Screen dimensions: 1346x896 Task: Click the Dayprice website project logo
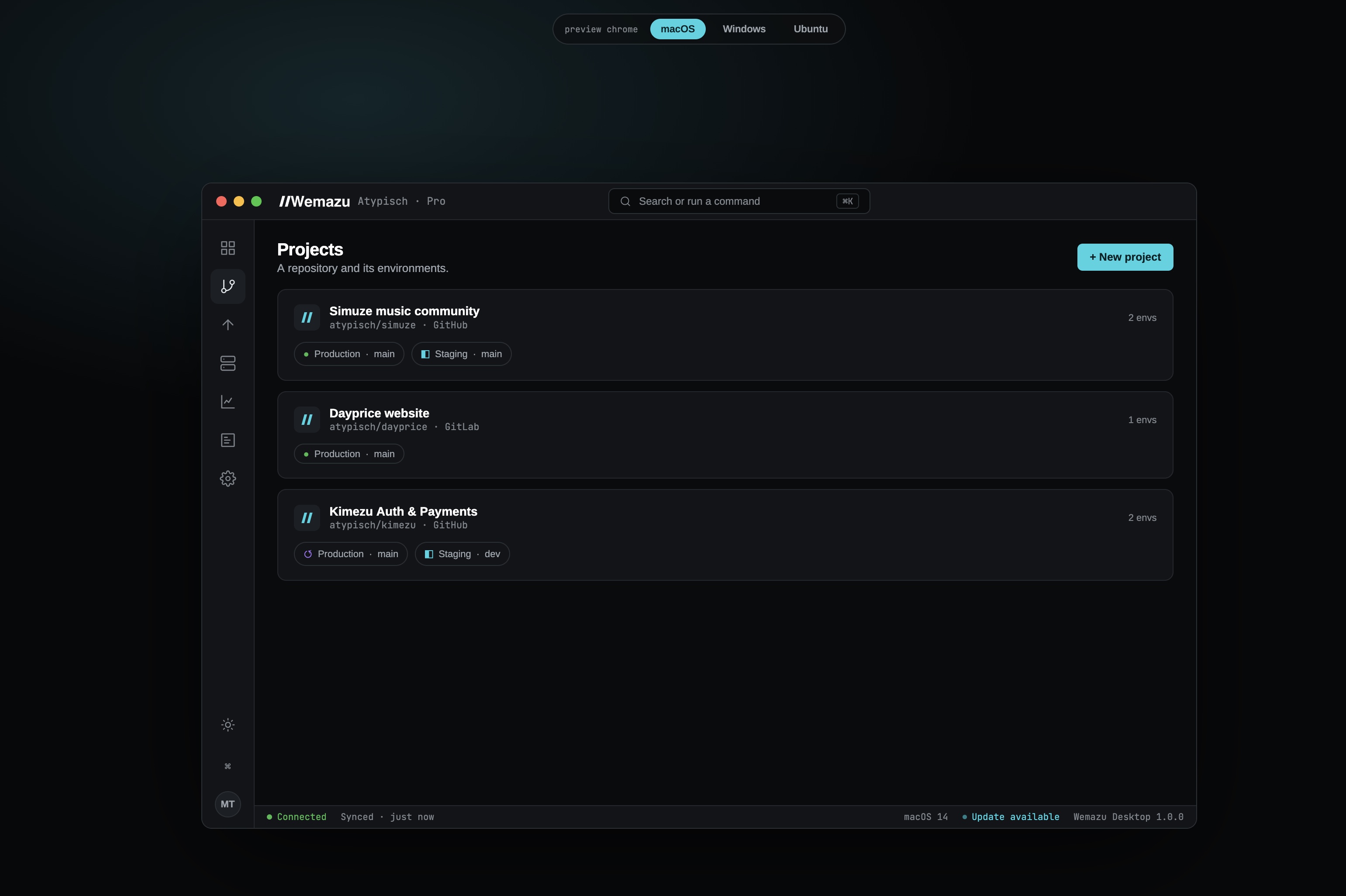tap(307, 420)
